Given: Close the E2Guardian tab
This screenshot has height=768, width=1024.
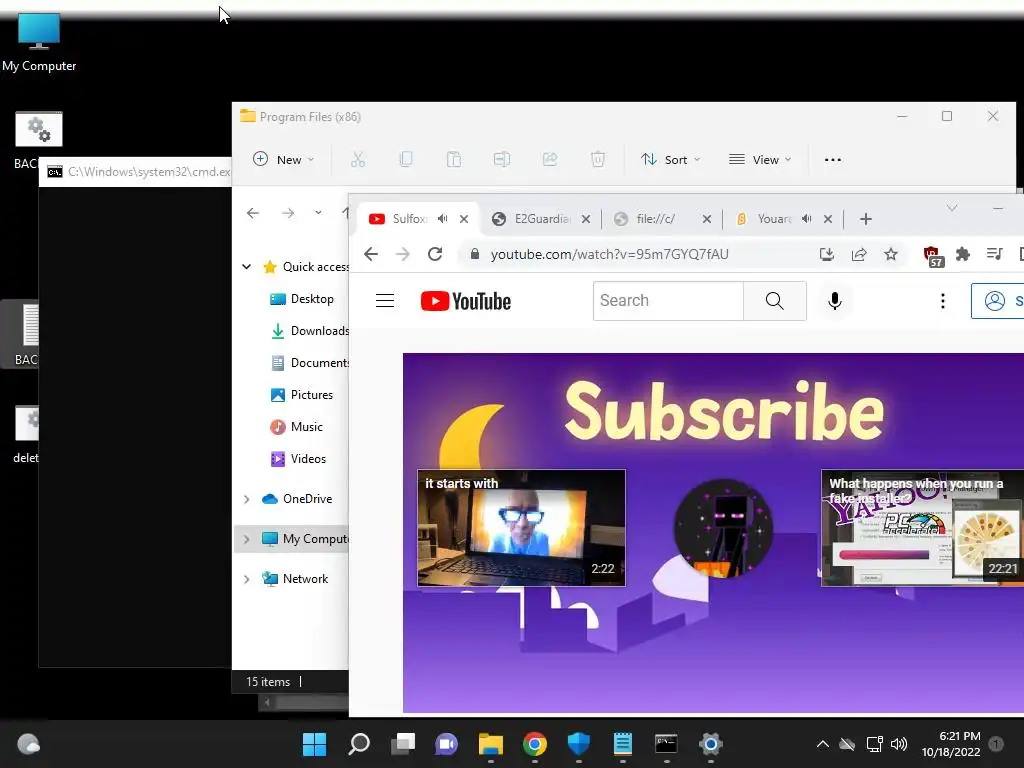Looking at the screenshot, I should click(586, 219).
